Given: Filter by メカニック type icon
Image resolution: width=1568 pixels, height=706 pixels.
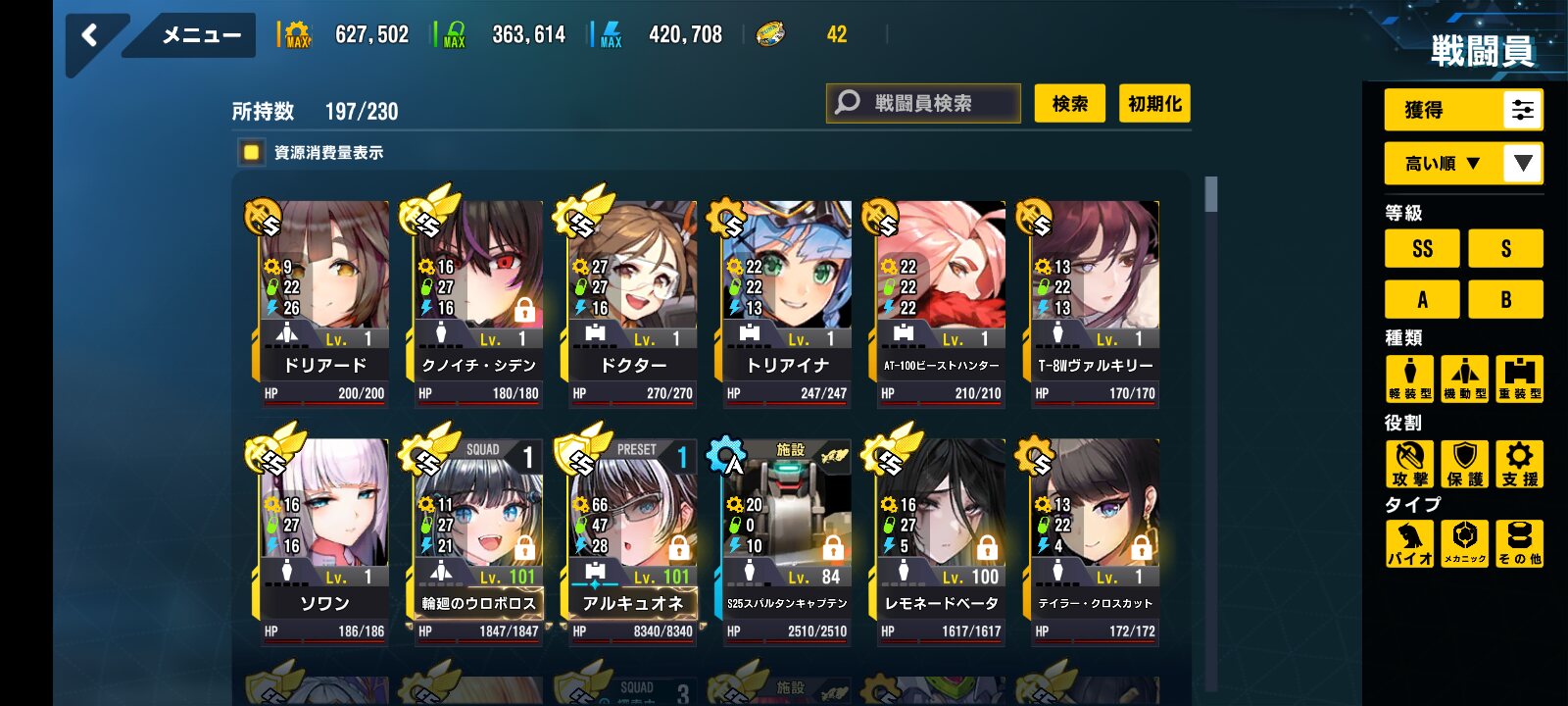Looking at the screenshot, I should coord(1464,544).
